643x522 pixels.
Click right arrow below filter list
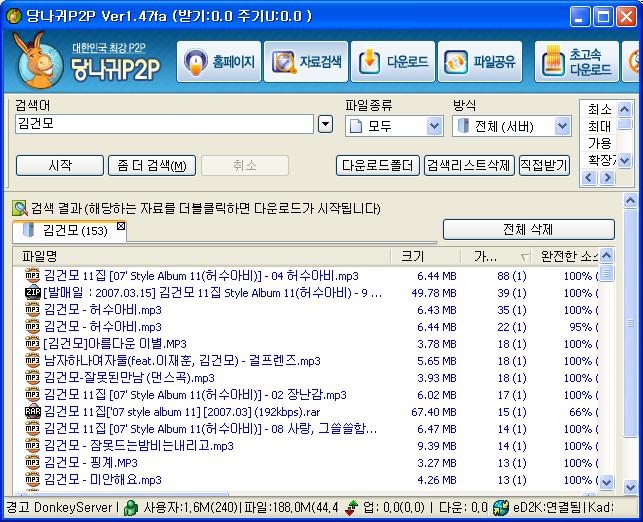pos(607,178)
